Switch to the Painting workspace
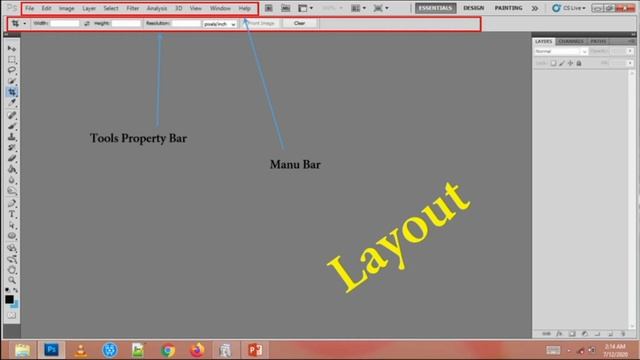640x360 pixels. pos(508,8)
